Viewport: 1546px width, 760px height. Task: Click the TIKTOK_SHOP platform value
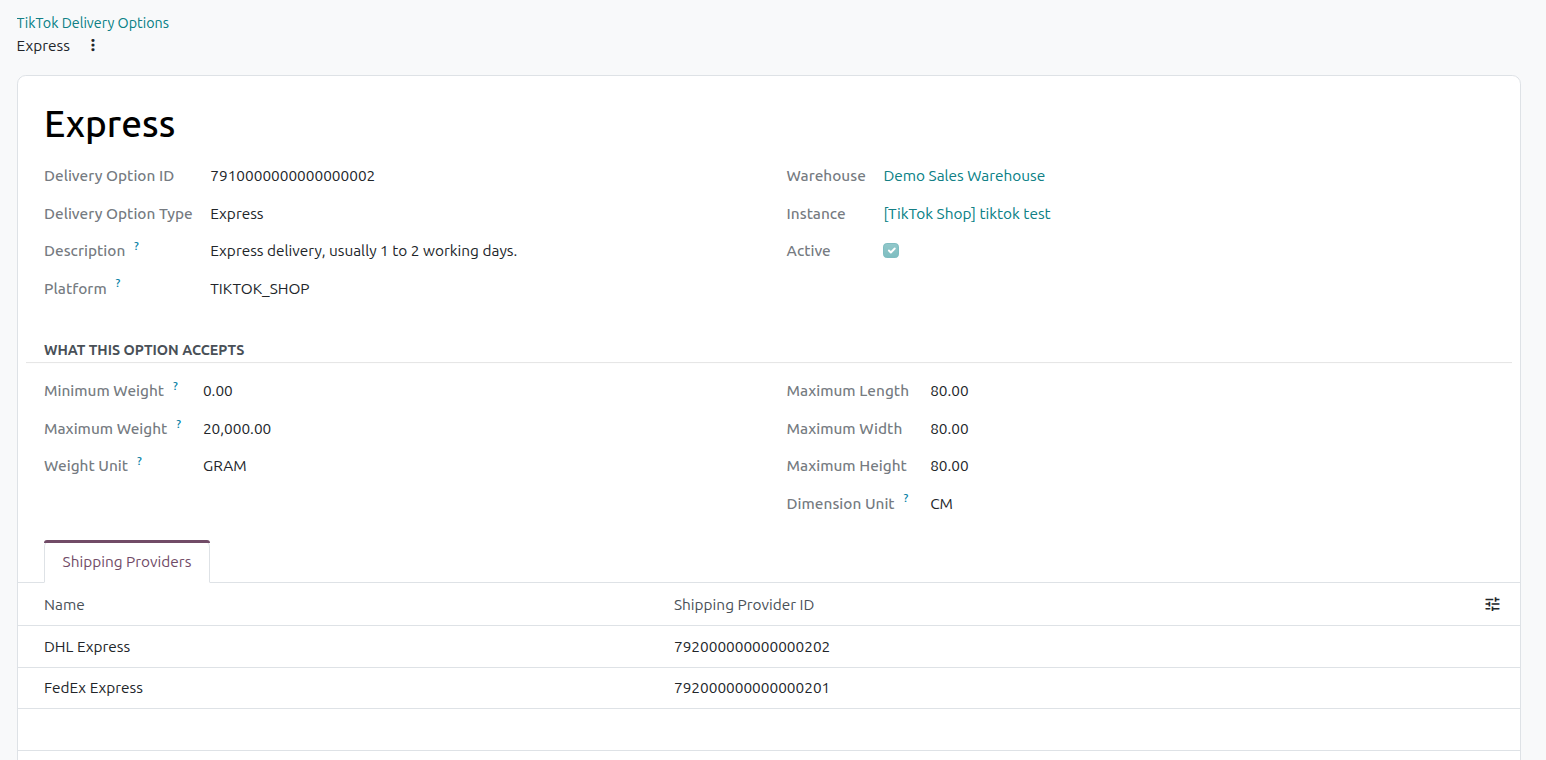pyautogui.click(x=260, y=289)
